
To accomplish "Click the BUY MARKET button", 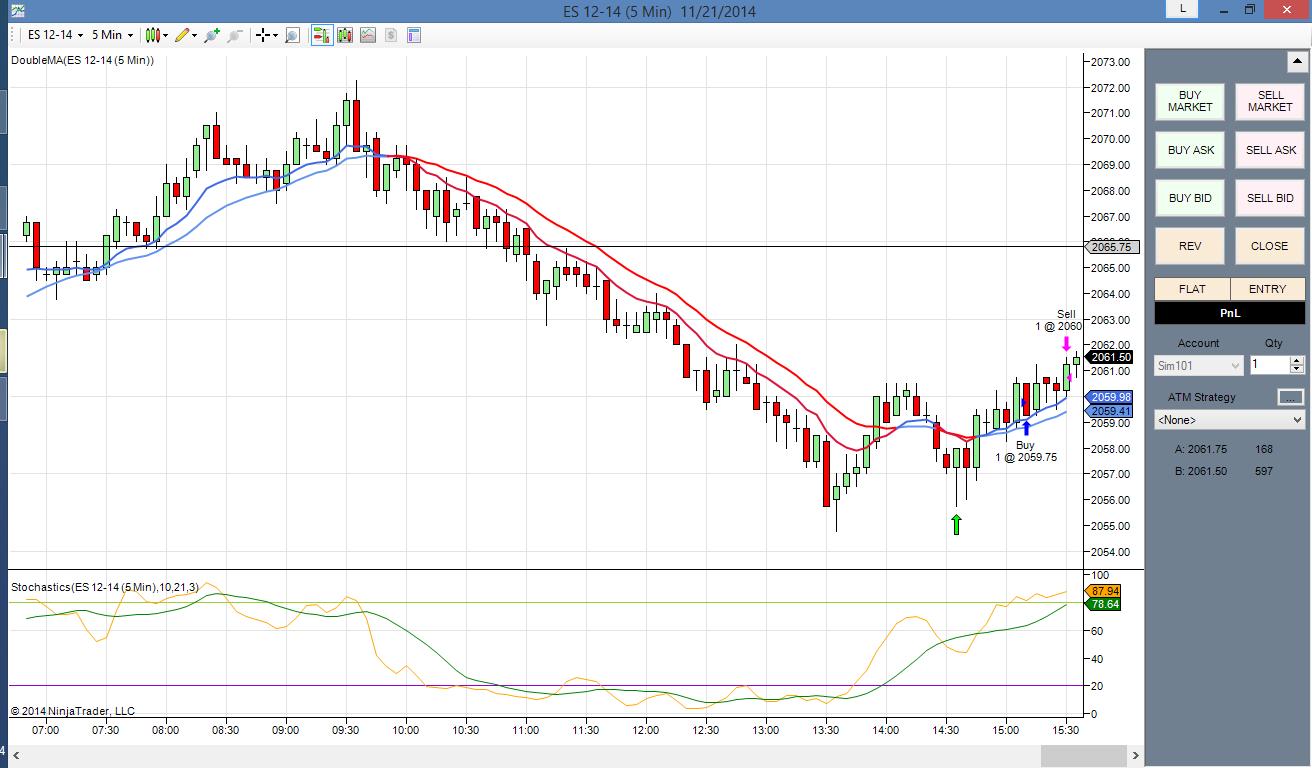I will 1190,101.
